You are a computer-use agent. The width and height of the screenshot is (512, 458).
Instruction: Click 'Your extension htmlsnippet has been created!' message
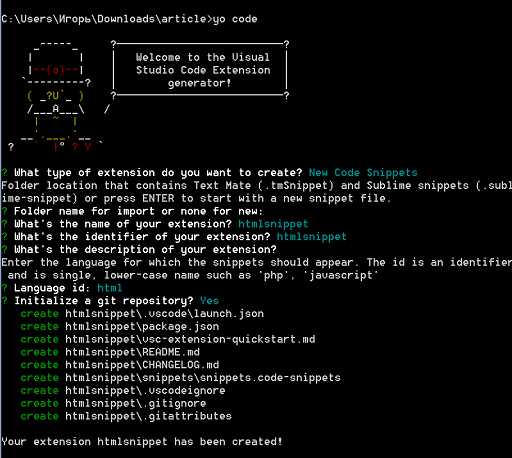click(142, 442)
